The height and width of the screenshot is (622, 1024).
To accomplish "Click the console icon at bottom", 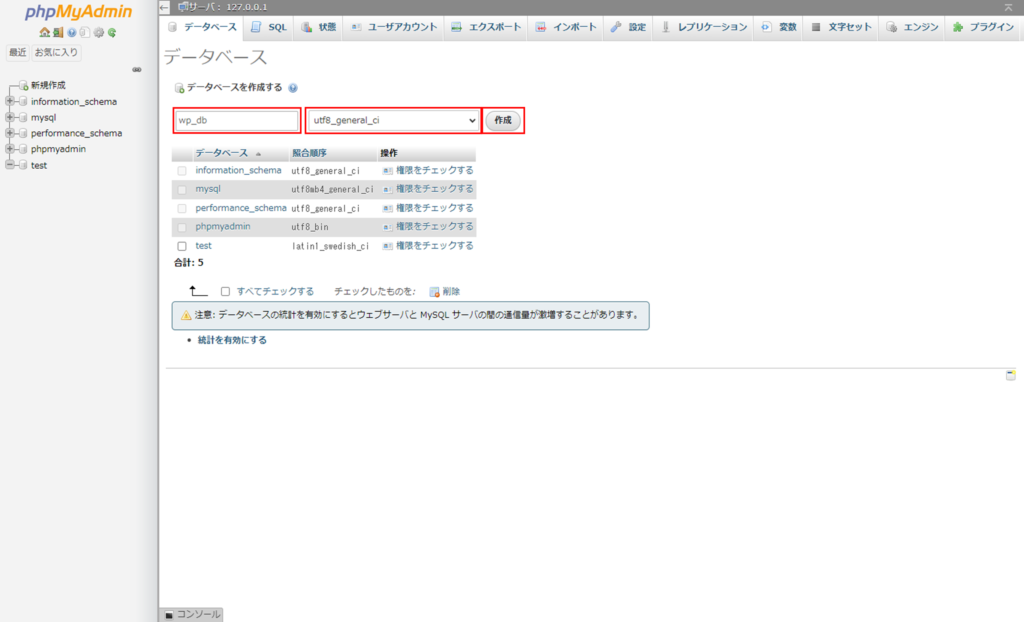I will [169, 614].
